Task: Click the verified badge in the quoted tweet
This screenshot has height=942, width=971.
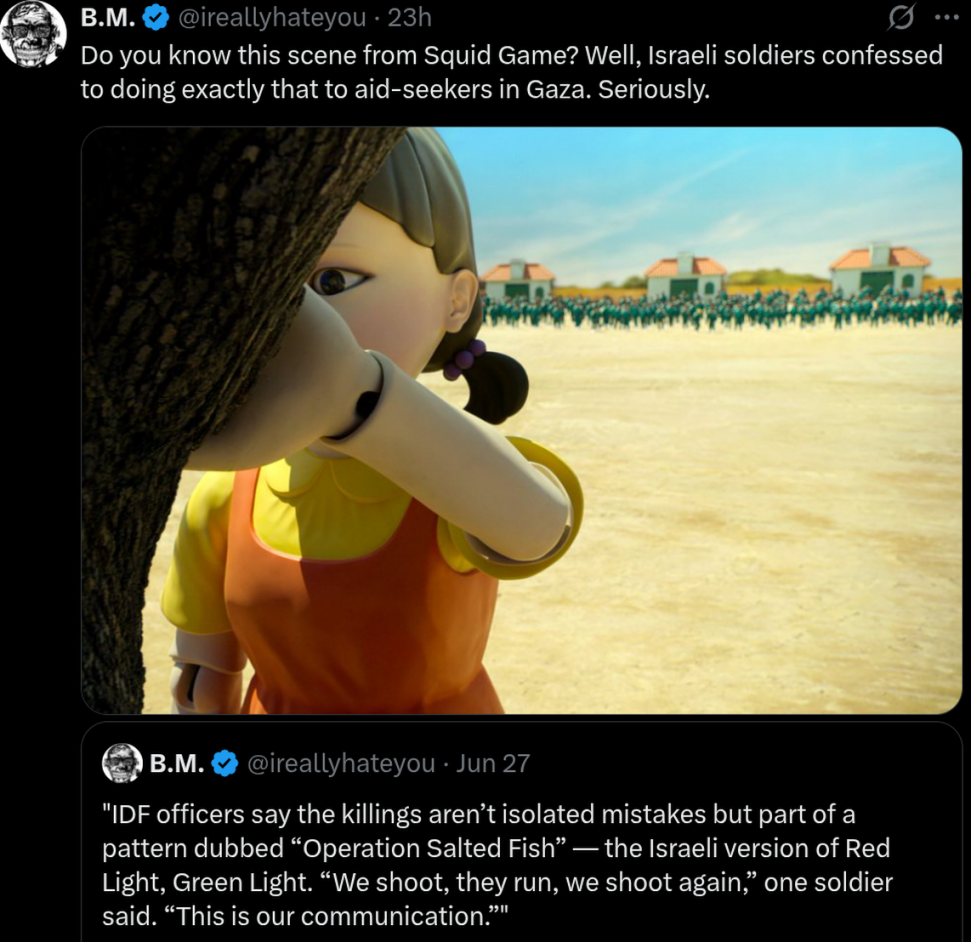Action: coord(225,764)
